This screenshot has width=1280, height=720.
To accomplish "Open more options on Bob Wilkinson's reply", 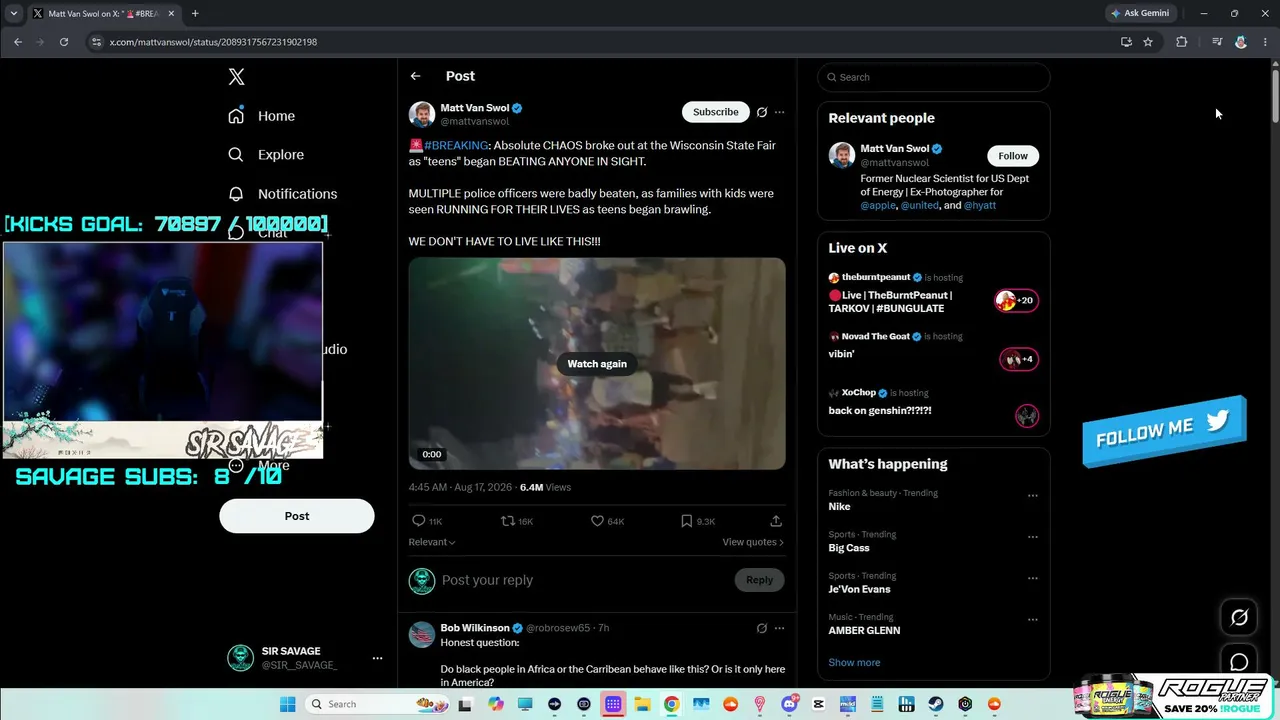I will tap(780, 628).
